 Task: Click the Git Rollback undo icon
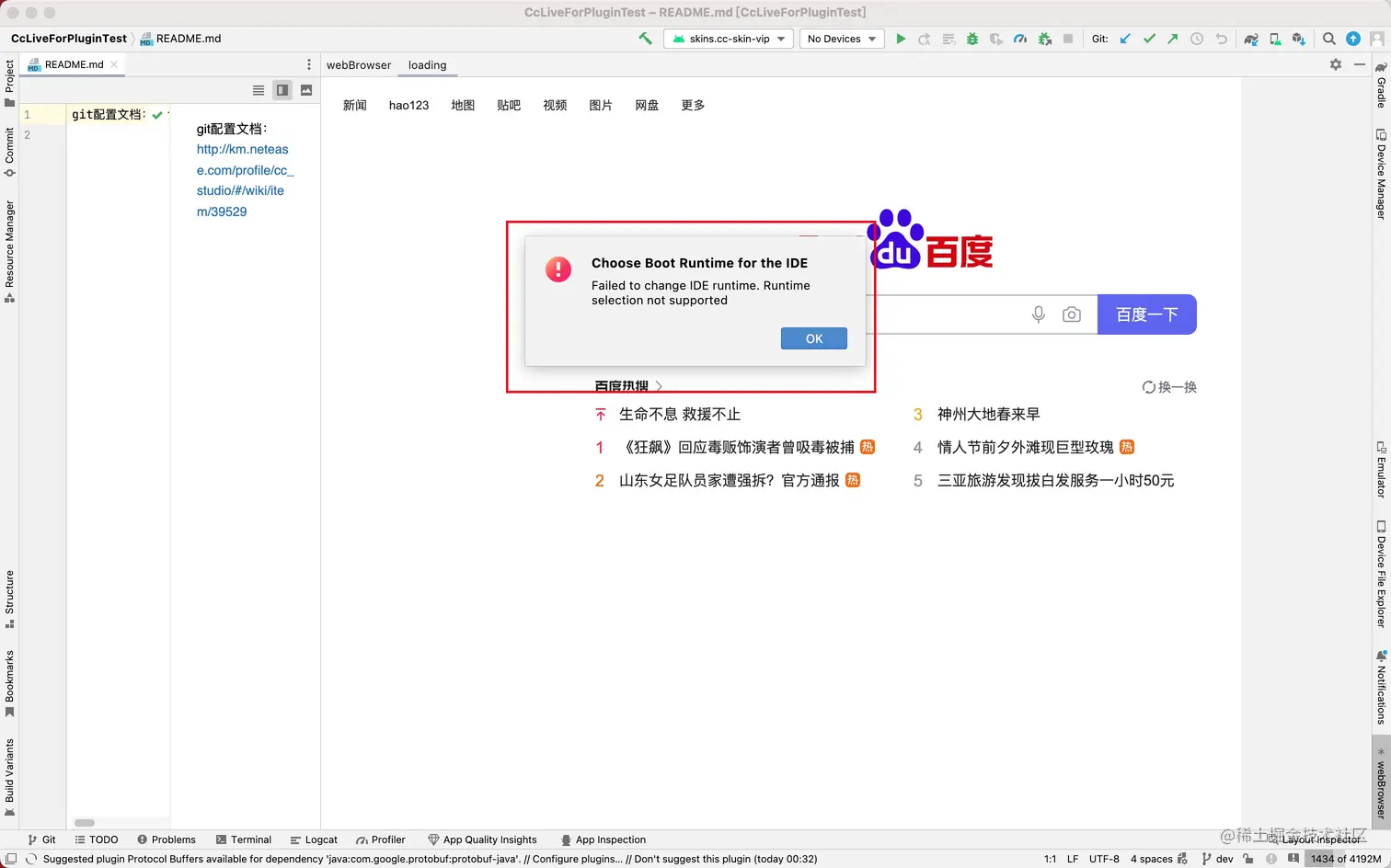[1221, 39]
